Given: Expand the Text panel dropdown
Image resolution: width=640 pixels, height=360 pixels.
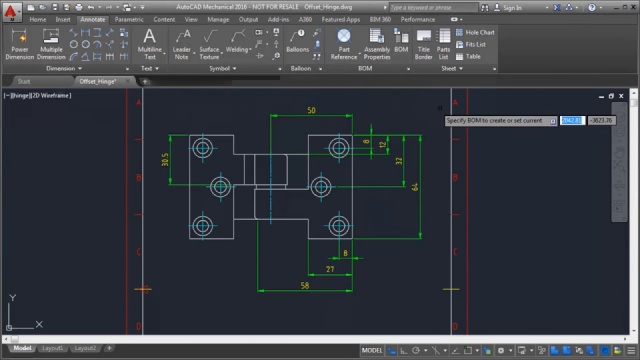Looking at the screenshot, I should tap(157, 69).
